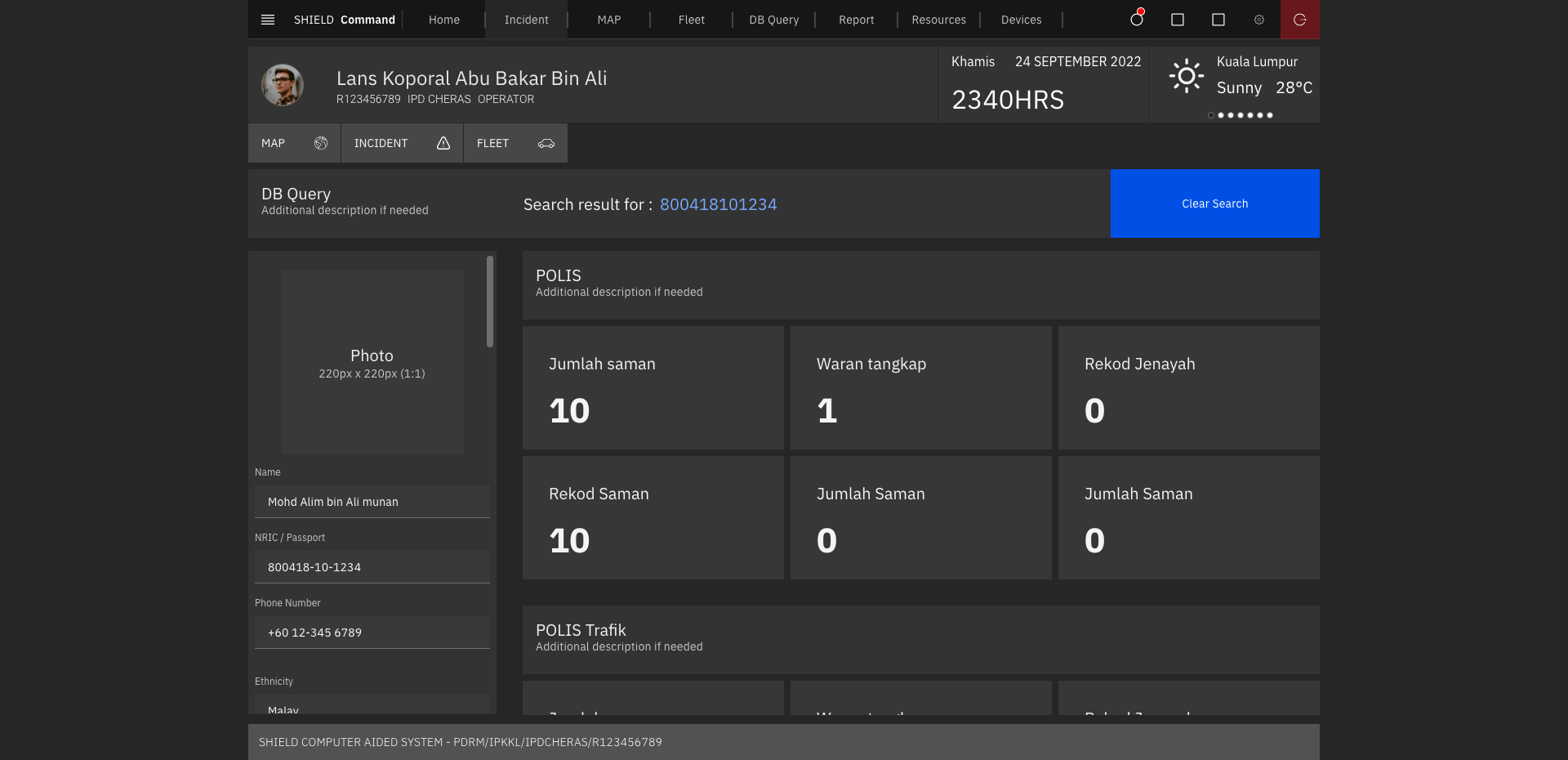Click the Photo placeholder thumbnail
This screenshot has height=760, width=1568.
[372, 362]
